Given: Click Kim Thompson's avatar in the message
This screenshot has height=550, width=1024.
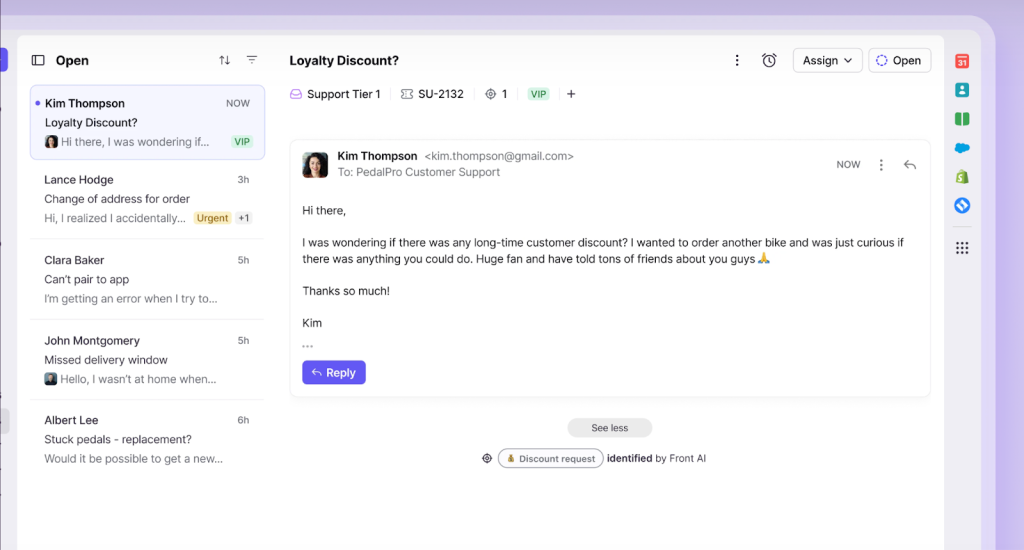Looking at the screenshot, I should coord(315,165).
